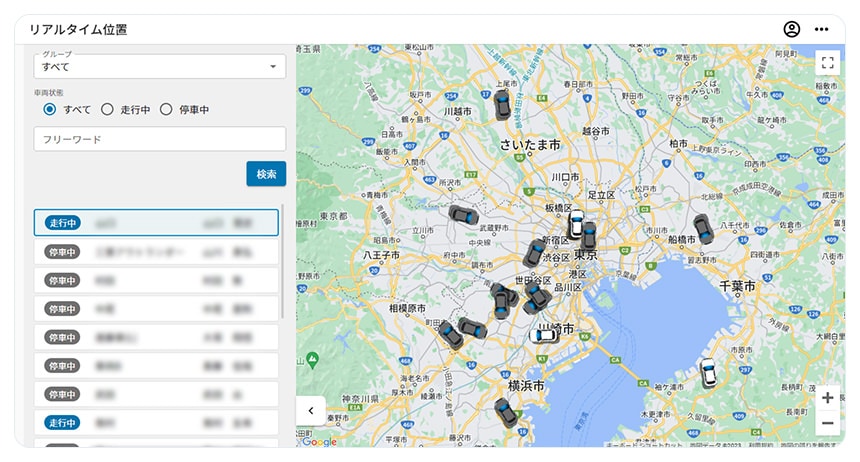Select the すべて vehicle status radio button
The image size is (860, 462).
[49, 109]
